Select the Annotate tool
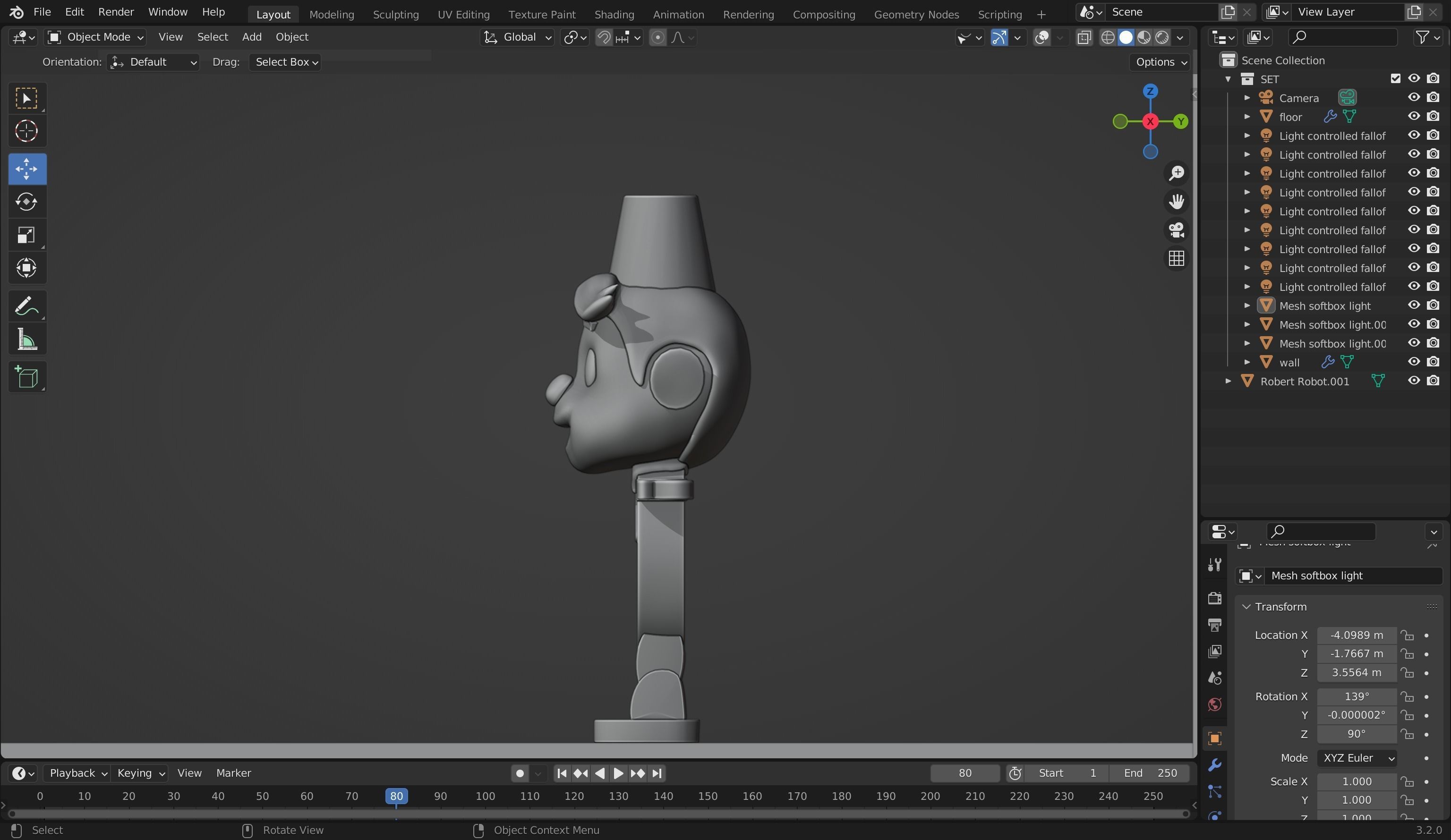Viewport: 1451px width, 840px height. 26,306
